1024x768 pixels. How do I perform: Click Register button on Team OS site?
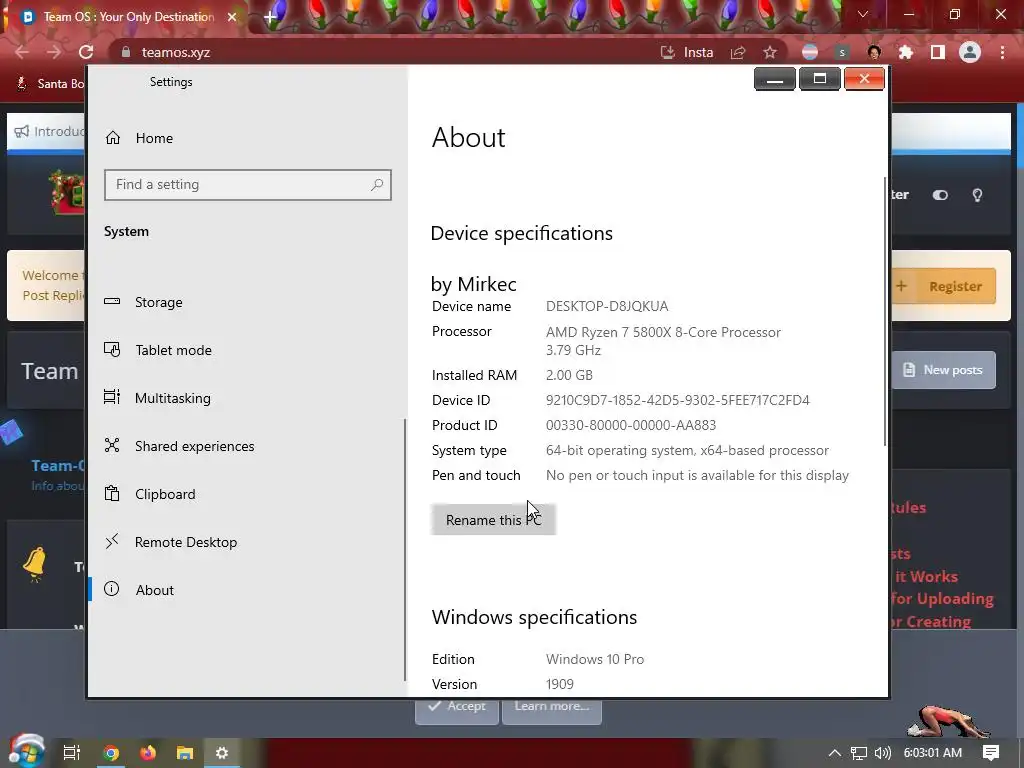[x=944, y=286]
